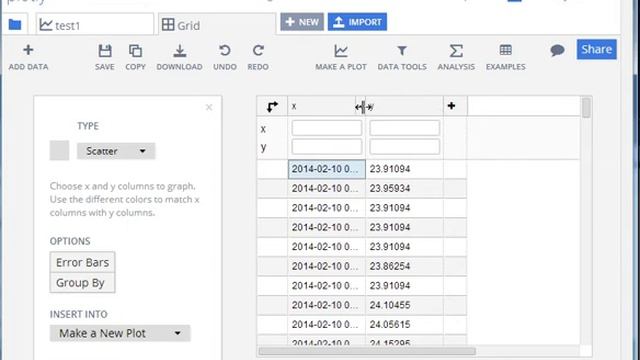Viewport: 640px width, 360px height.
Task: Click the IMPORT button
Action: (357, 22)
